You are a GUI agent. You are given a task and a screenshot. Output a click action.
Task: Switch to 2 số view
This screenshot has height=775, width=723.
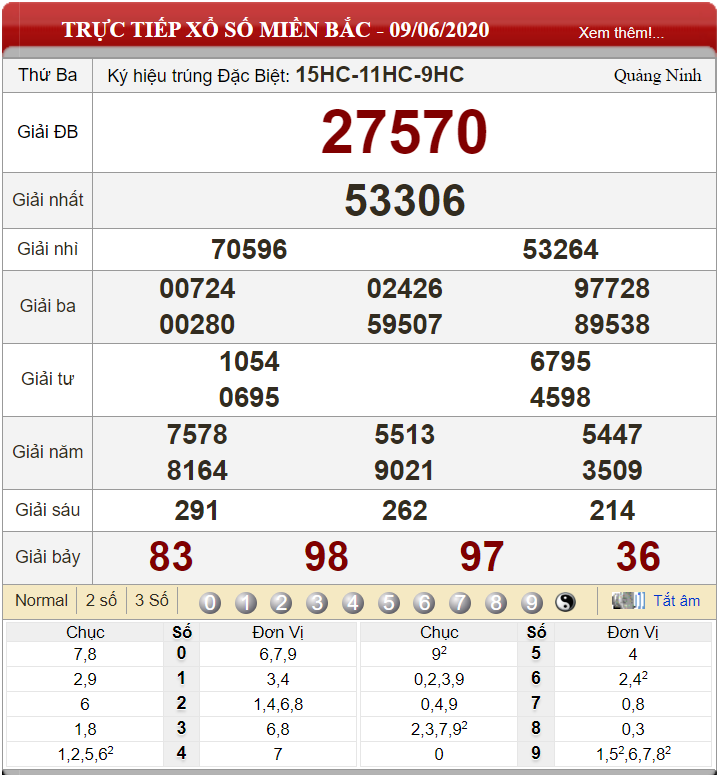pos(101,601)
